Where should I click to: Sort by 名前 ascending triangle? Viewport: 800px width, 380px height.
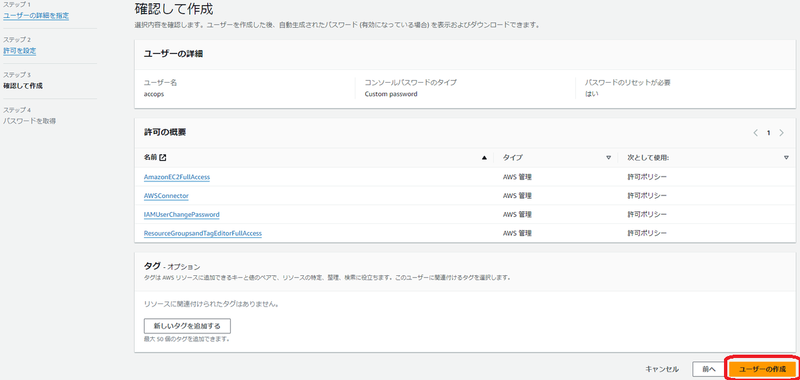click(484, 158)
